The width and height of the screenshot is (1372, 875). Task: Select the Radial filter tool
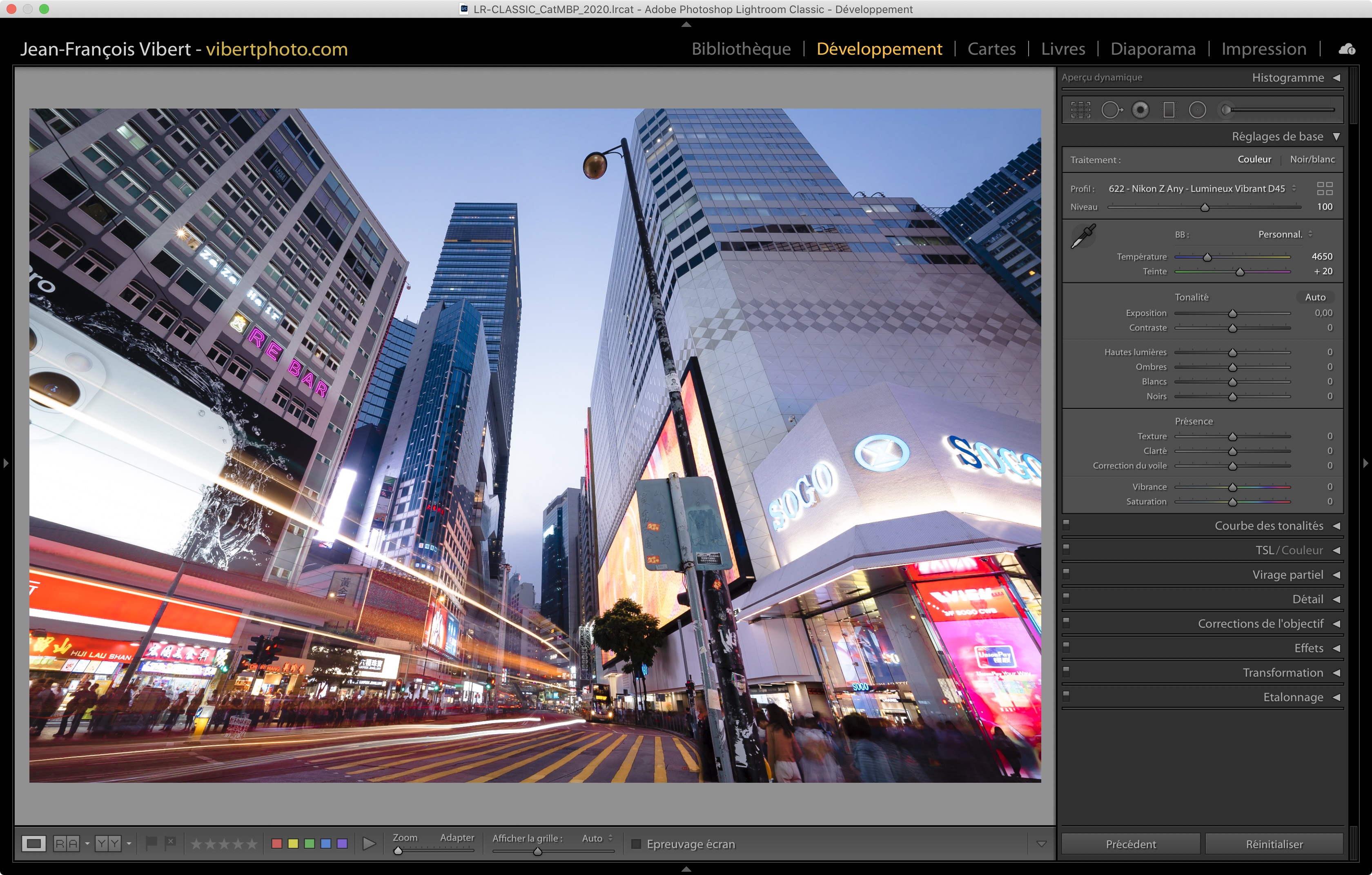pyautogui.click(x=1197, y=110)
